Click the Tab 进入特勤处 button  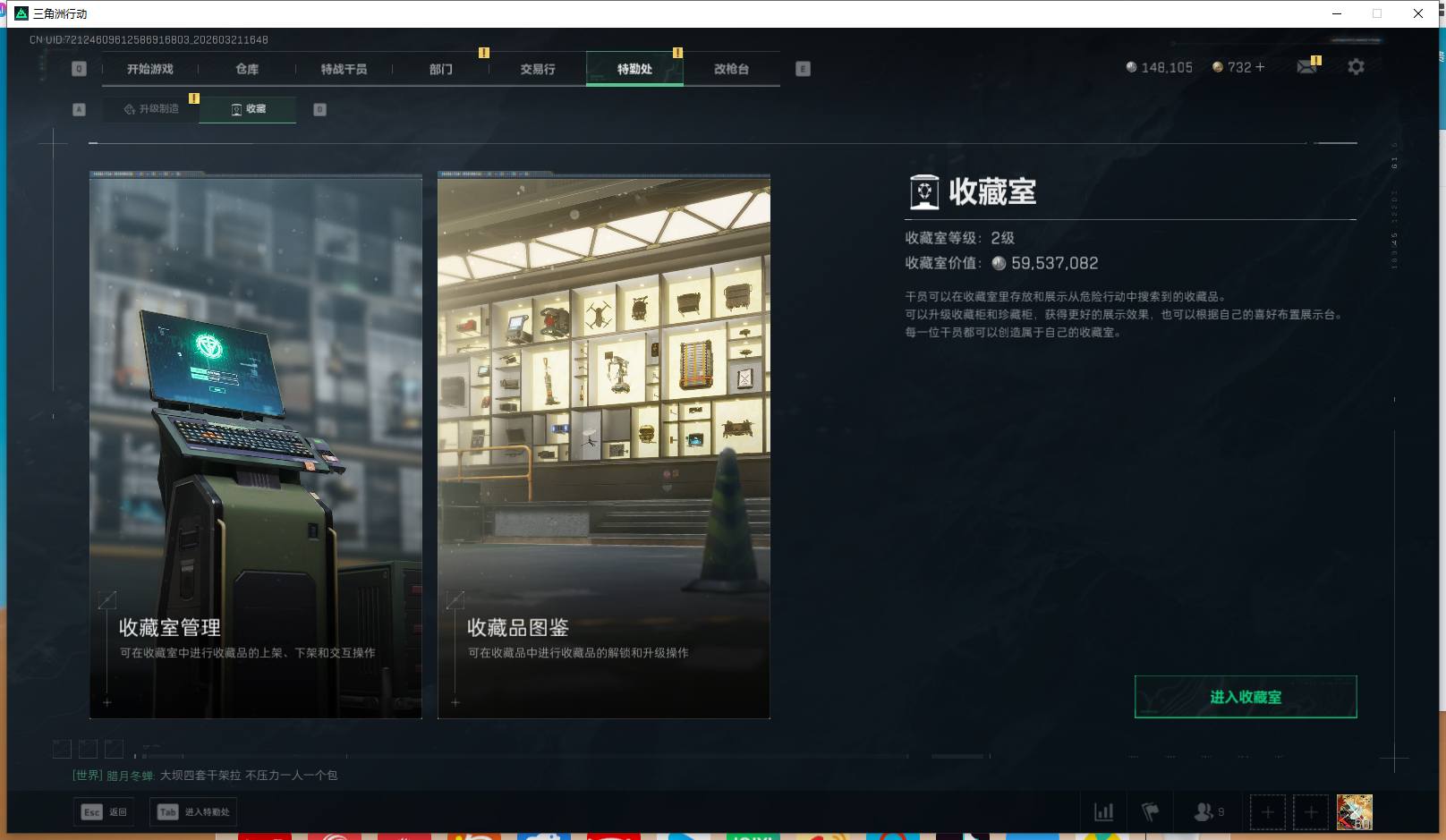[x=192, y=811]
